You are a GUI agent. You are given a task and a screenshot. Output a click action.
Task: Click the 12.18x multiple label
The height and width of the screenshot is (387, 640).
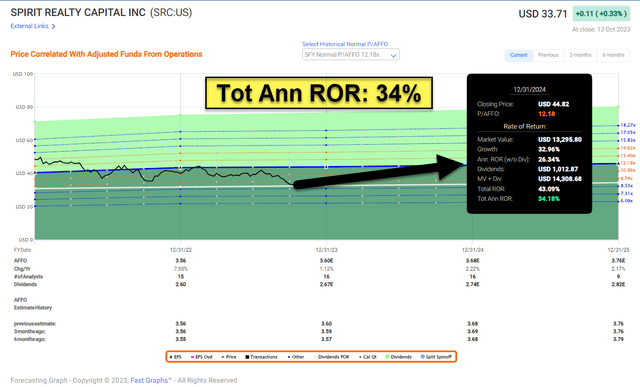click(x=628, y=163)
